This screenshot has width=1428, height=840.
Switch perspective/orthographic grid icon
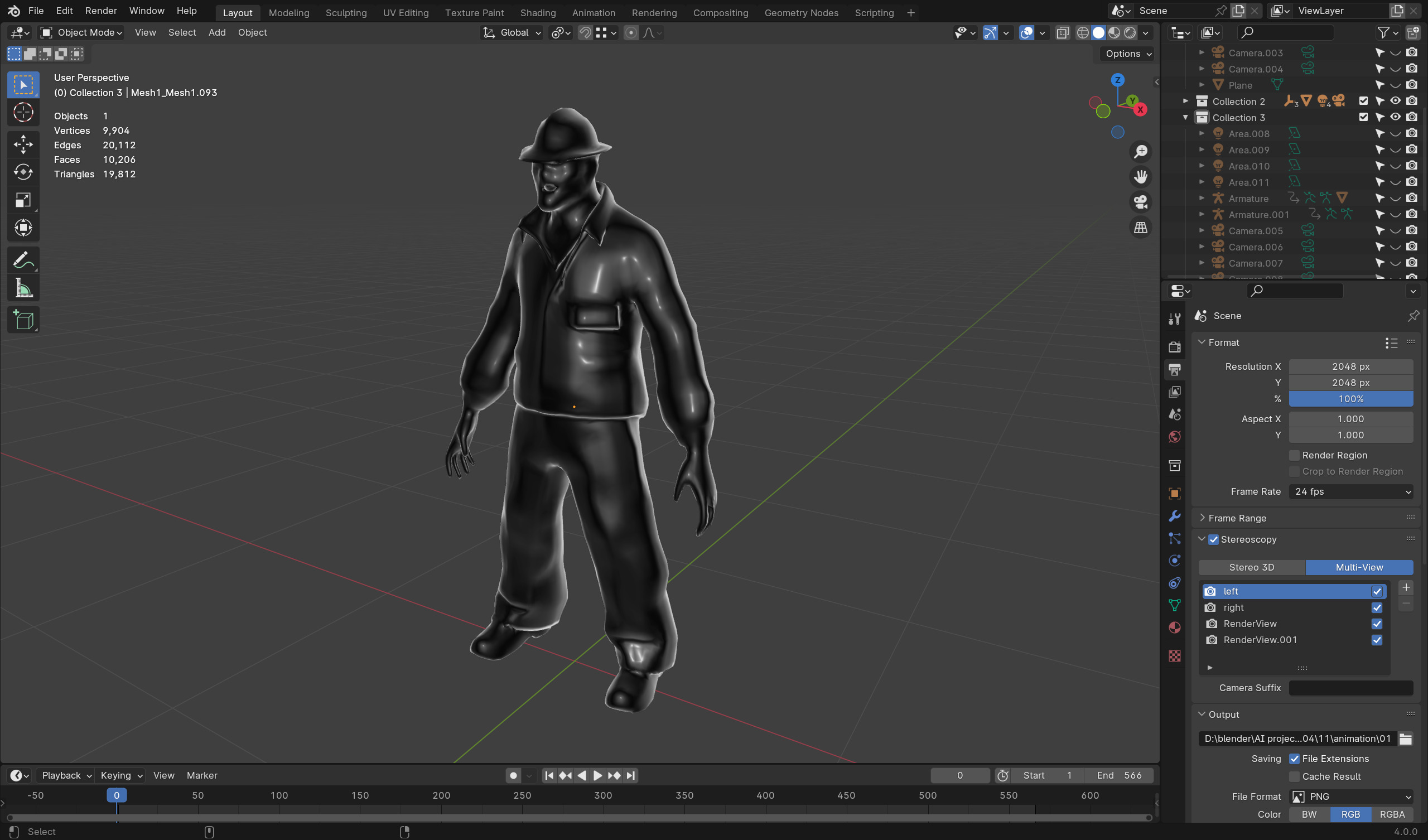[1140, 228]
